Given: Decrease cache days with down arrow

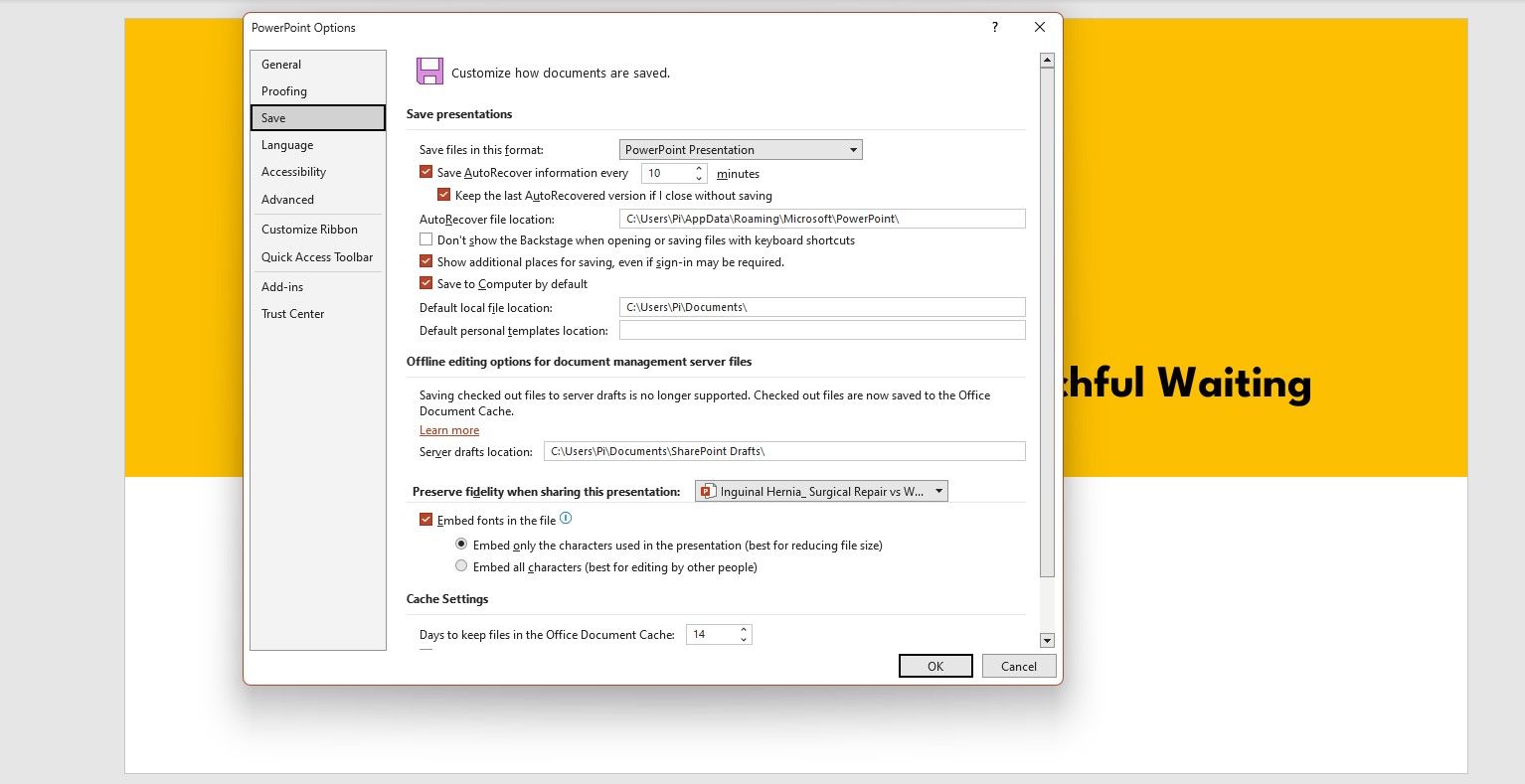Looking at the screenshot, I should point(744,639).
